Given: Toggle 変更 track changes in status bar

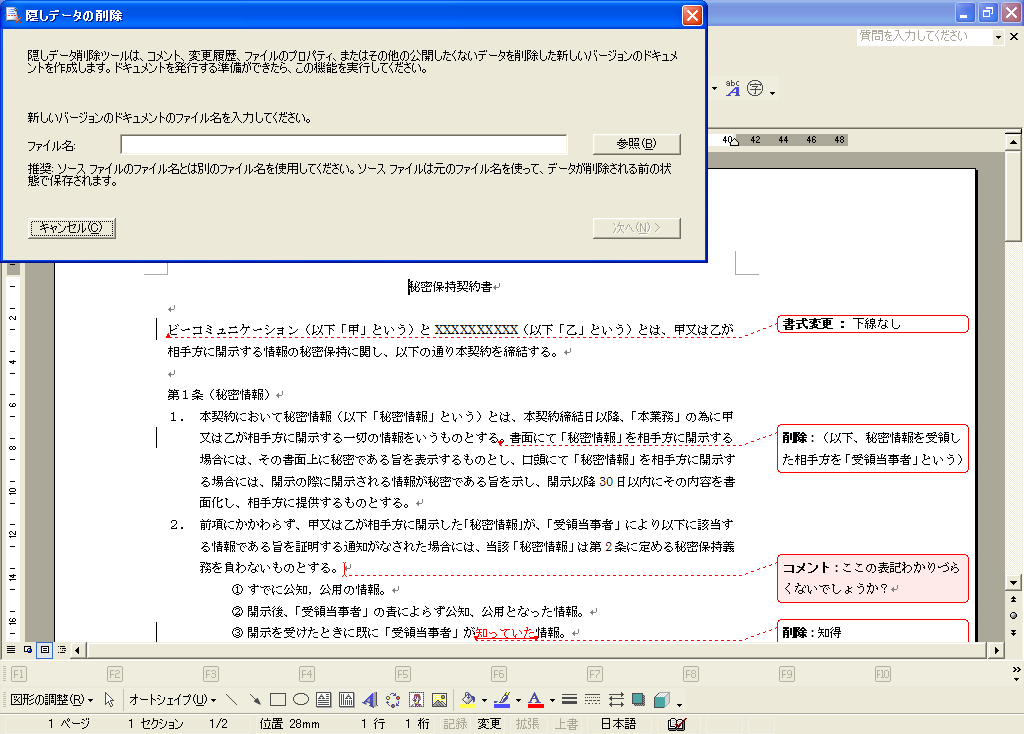Looking at the screenshot, I should (489, 724).
